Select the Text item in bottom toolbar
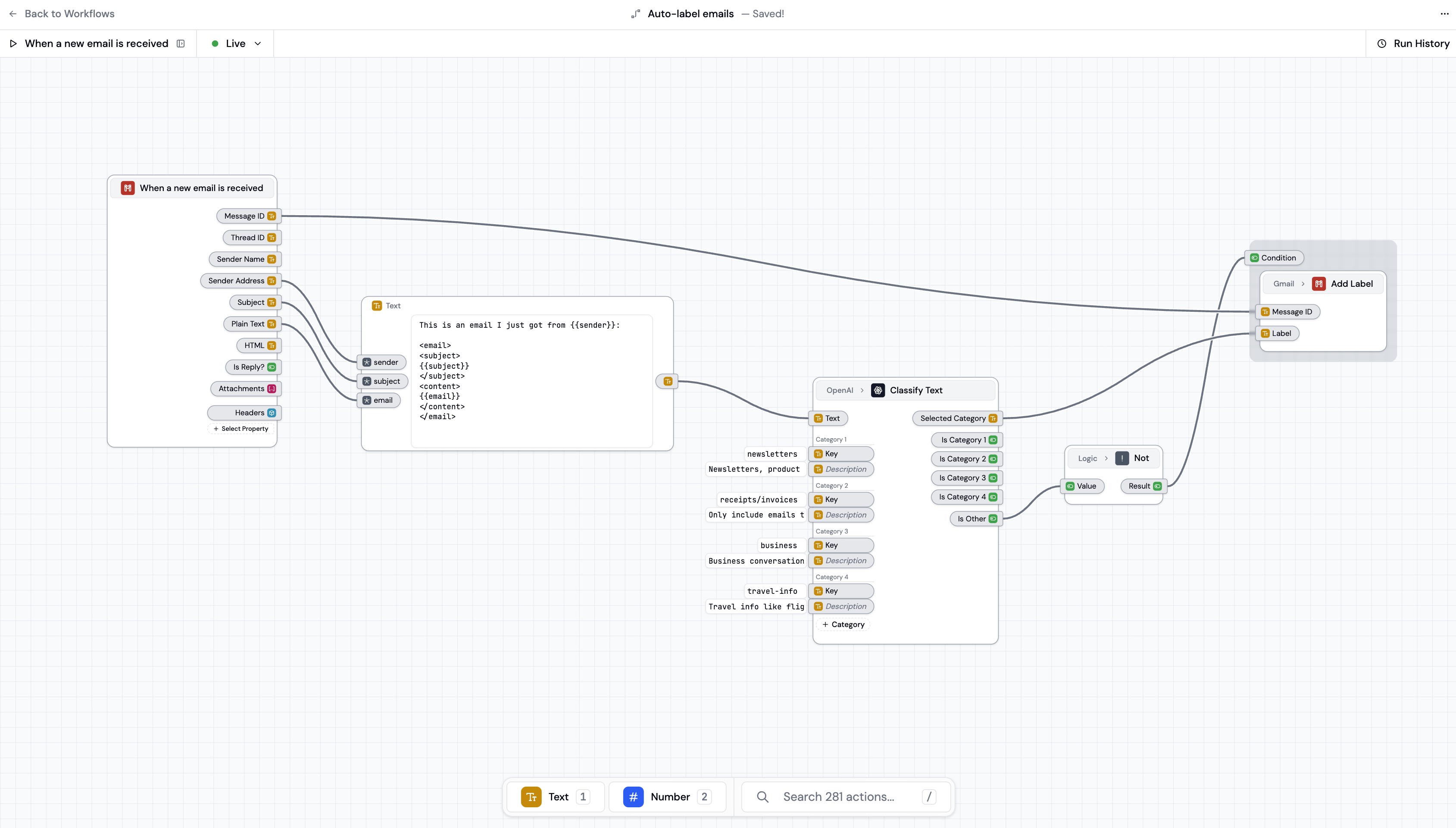This screenshot has height=828, width=1456. 555,797
